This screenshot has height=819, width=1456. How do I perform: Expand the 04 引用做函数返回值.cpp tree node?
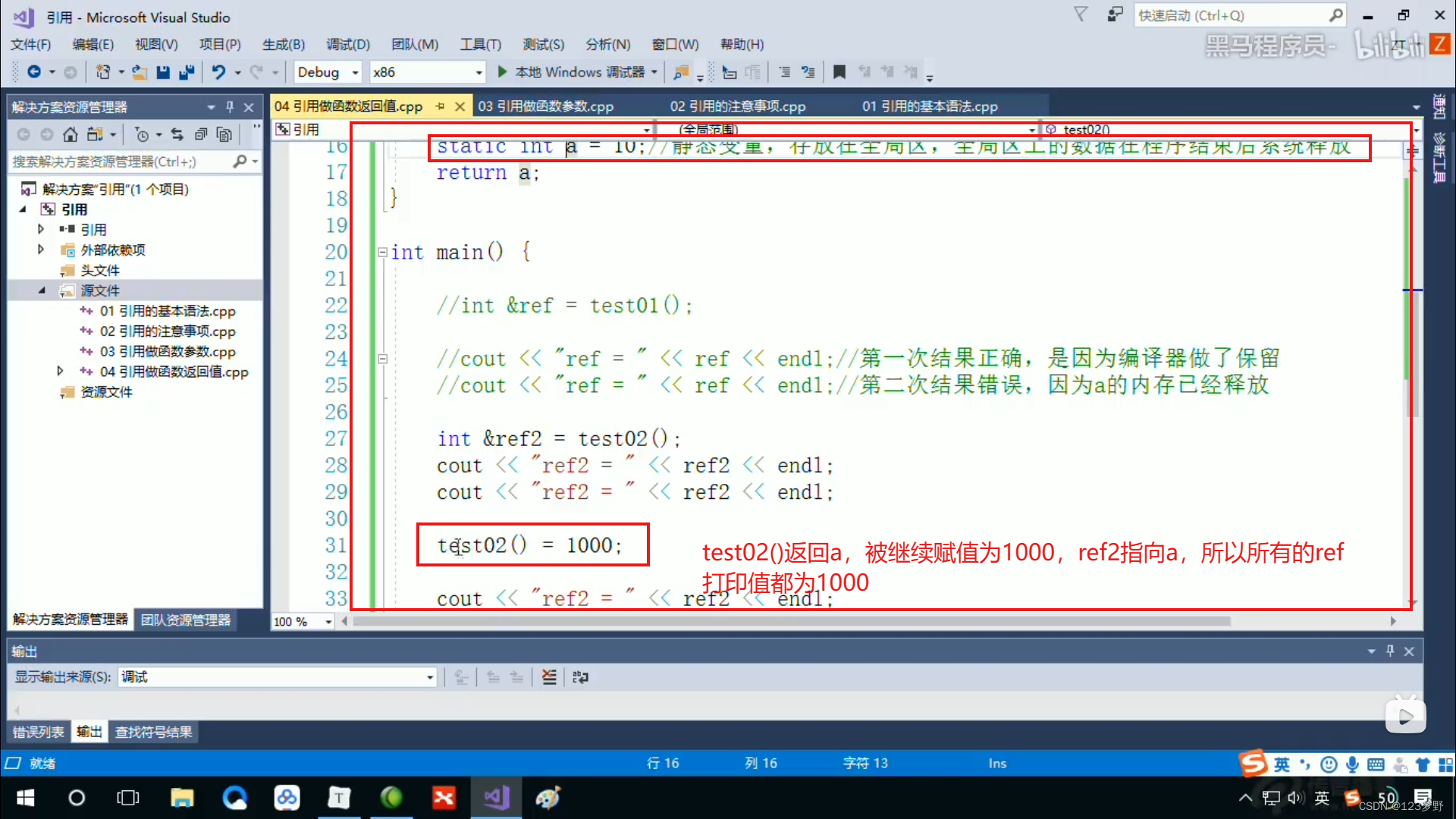60,372
